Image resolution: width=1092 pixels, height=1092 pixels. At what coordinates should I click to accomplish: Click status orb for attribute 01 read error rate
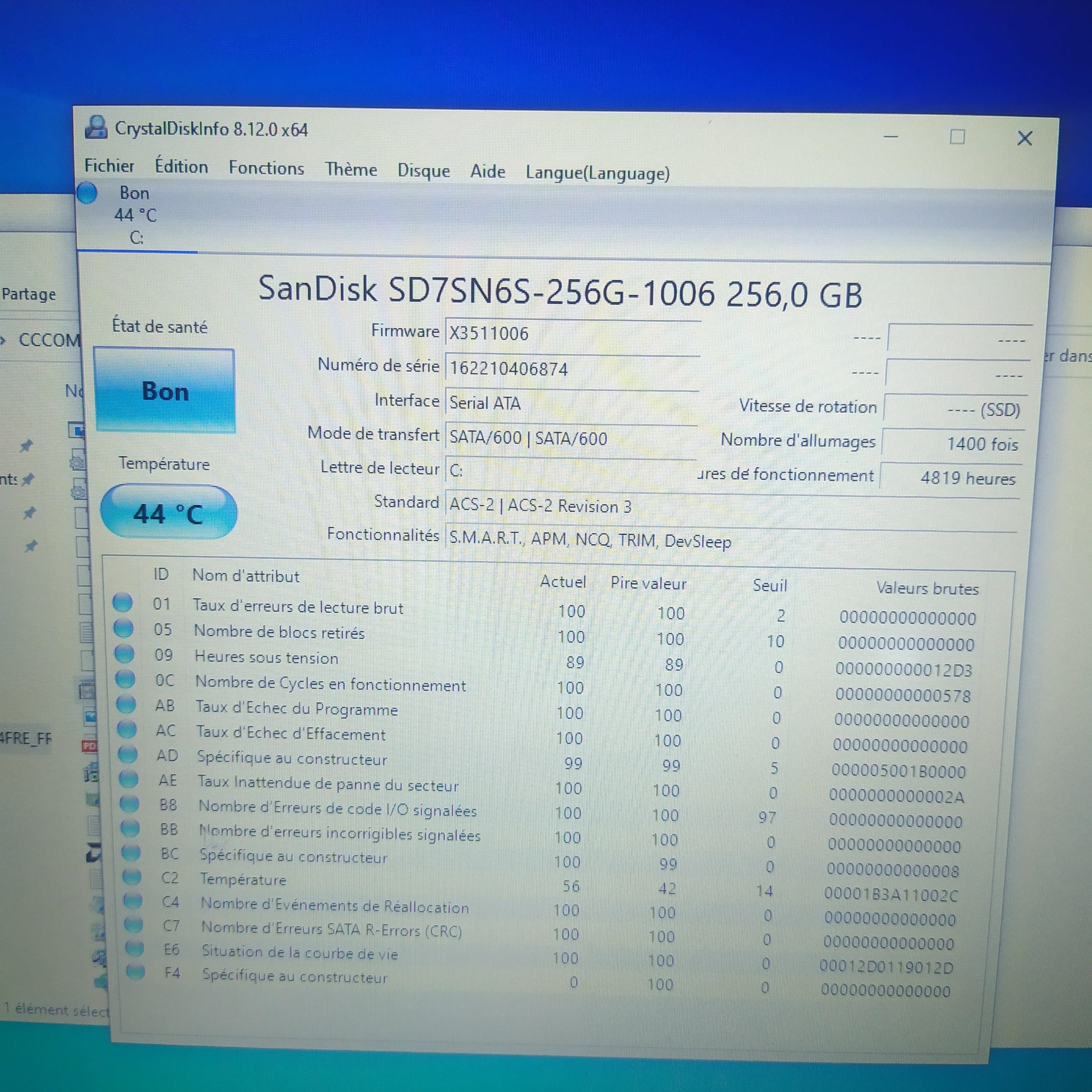point(122,602)
